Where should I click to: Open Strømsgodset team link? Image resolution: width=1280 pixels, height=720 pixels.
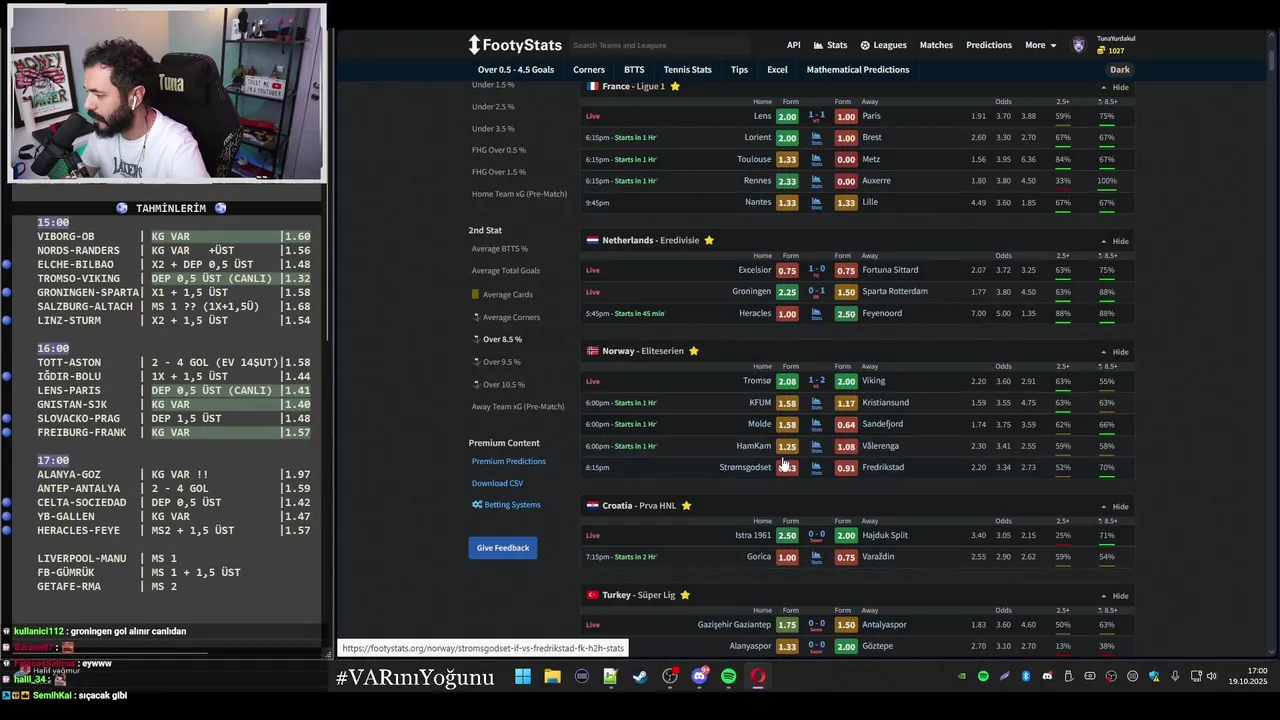click(745, 468)
